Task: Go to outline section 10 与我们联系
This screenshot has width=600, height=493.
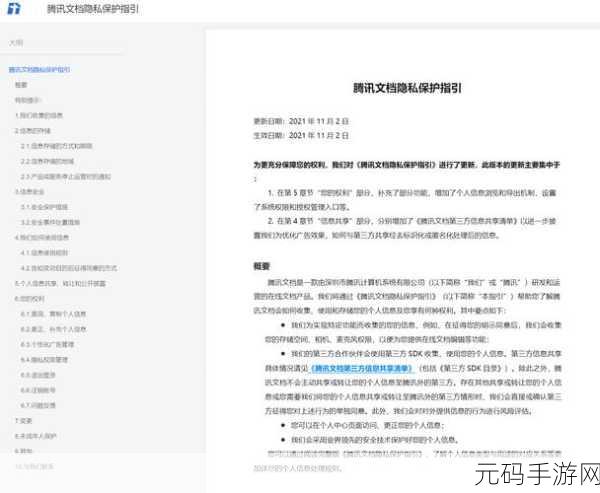Action: coord(34,467)
